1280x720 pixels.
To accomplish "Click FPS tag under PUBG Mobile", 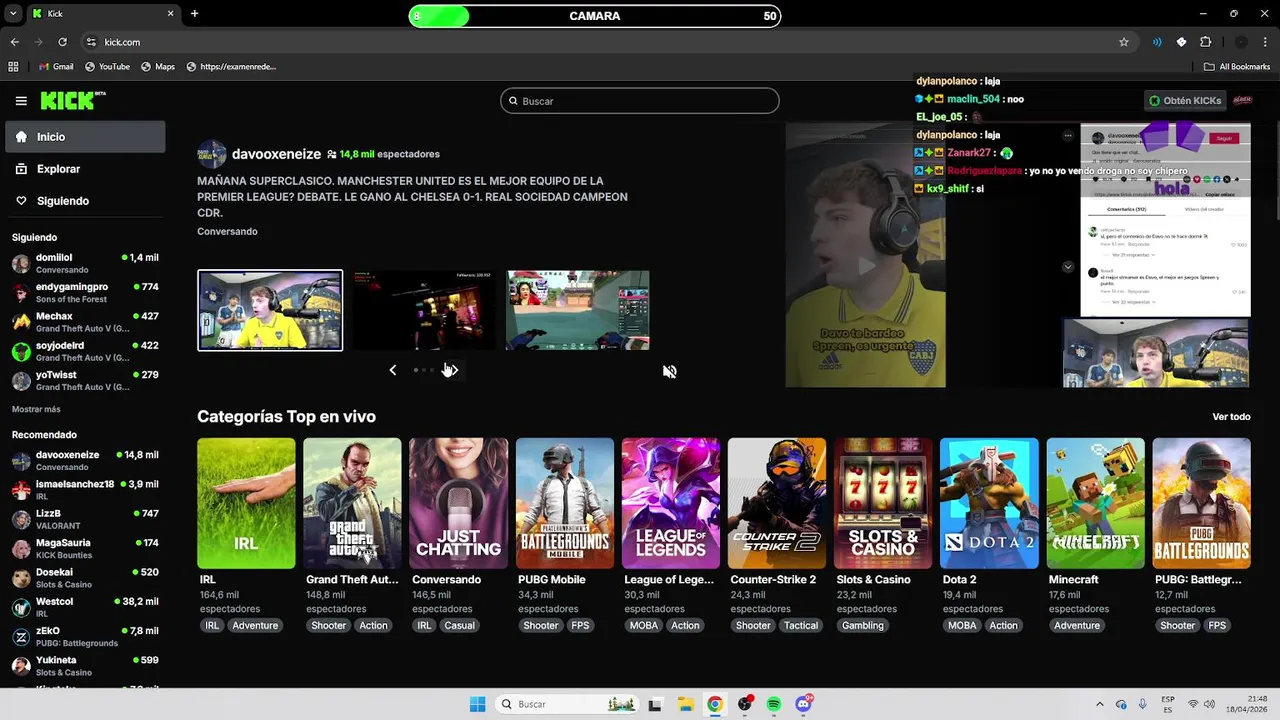I will (580, 626).
